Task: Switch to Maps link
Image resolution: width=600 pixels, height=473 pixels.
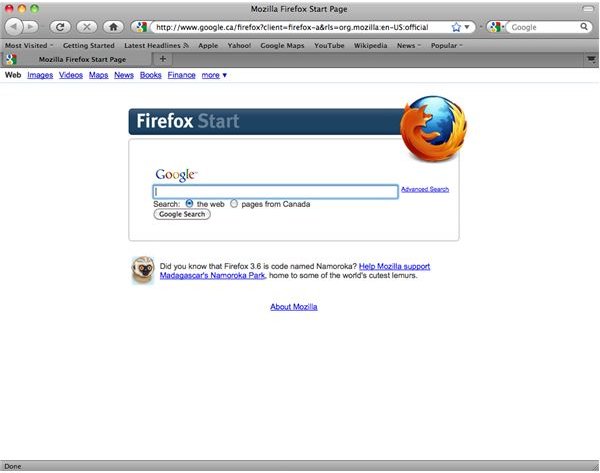Action: (99, 75)
